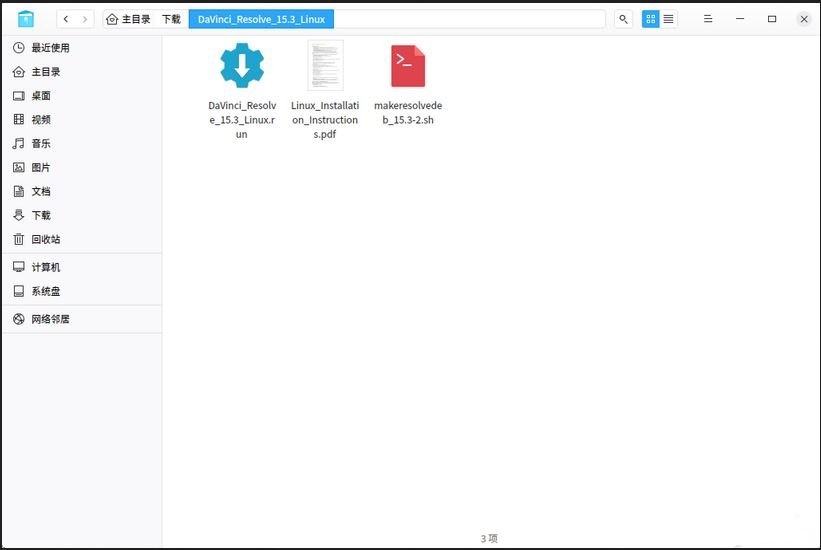Open 下载 in the breadcrumb path
The image size is (821, 550).
coord(171,19)
